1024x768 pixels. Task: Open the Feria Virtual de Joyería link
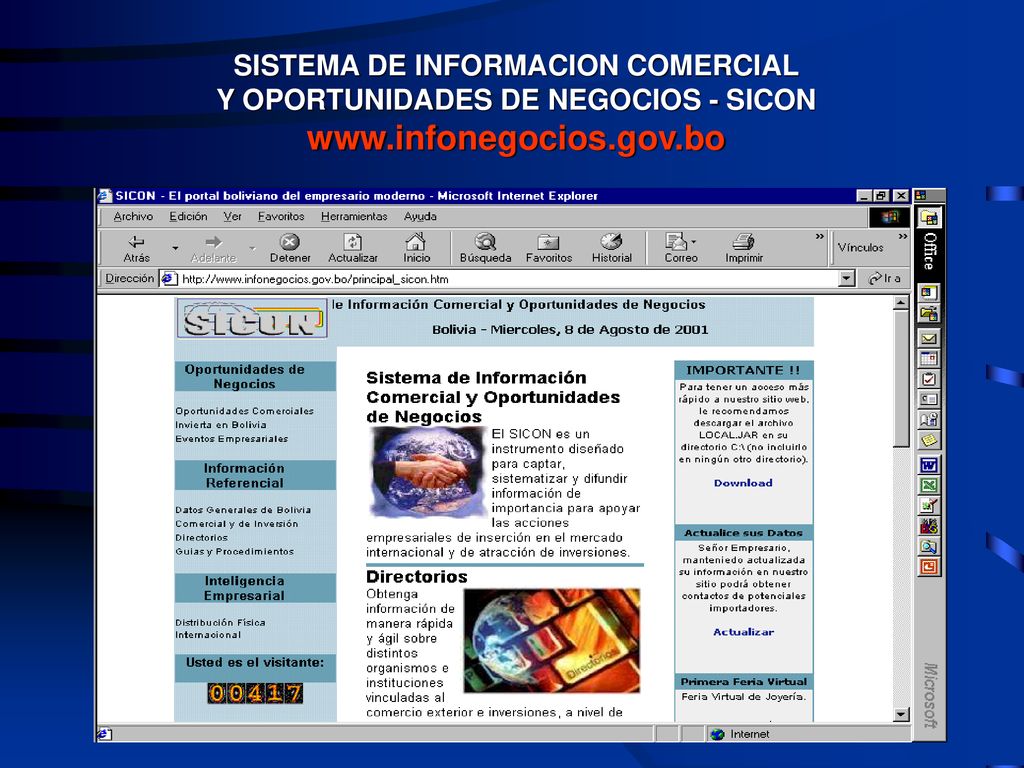[x=743, y=697]
